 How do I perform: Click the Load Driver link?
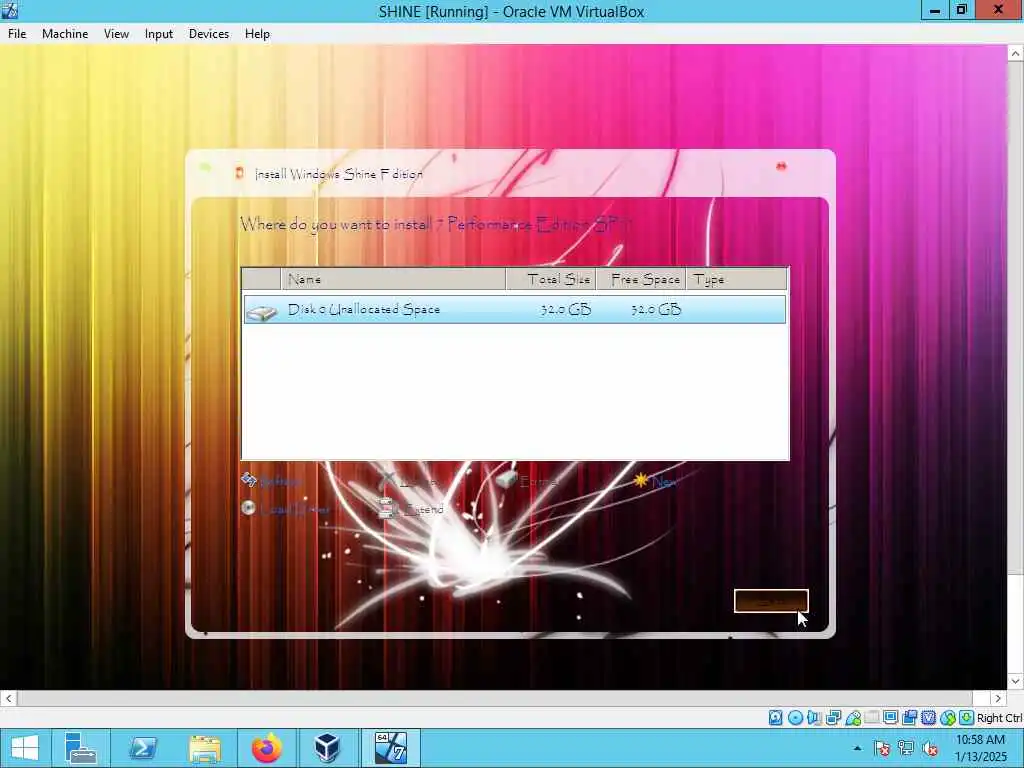coord(285,509)
